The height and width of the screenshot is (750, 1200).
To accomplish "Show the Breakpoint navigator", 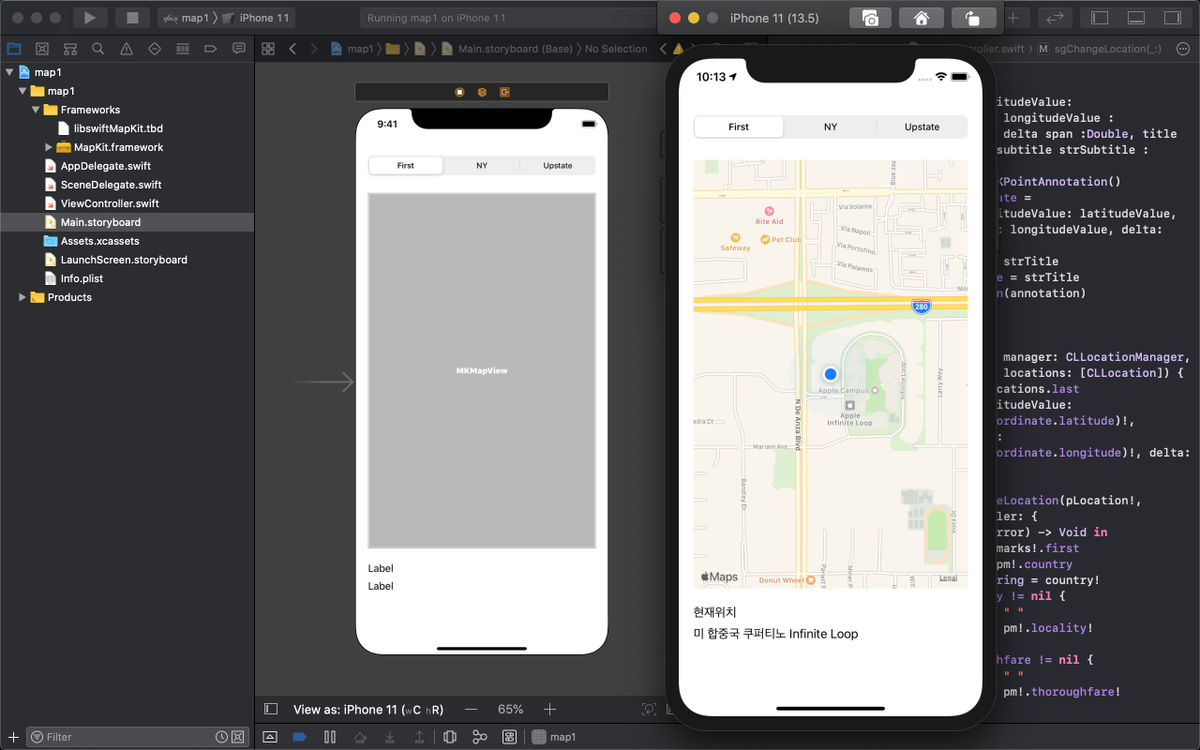I will coord(210,48).
